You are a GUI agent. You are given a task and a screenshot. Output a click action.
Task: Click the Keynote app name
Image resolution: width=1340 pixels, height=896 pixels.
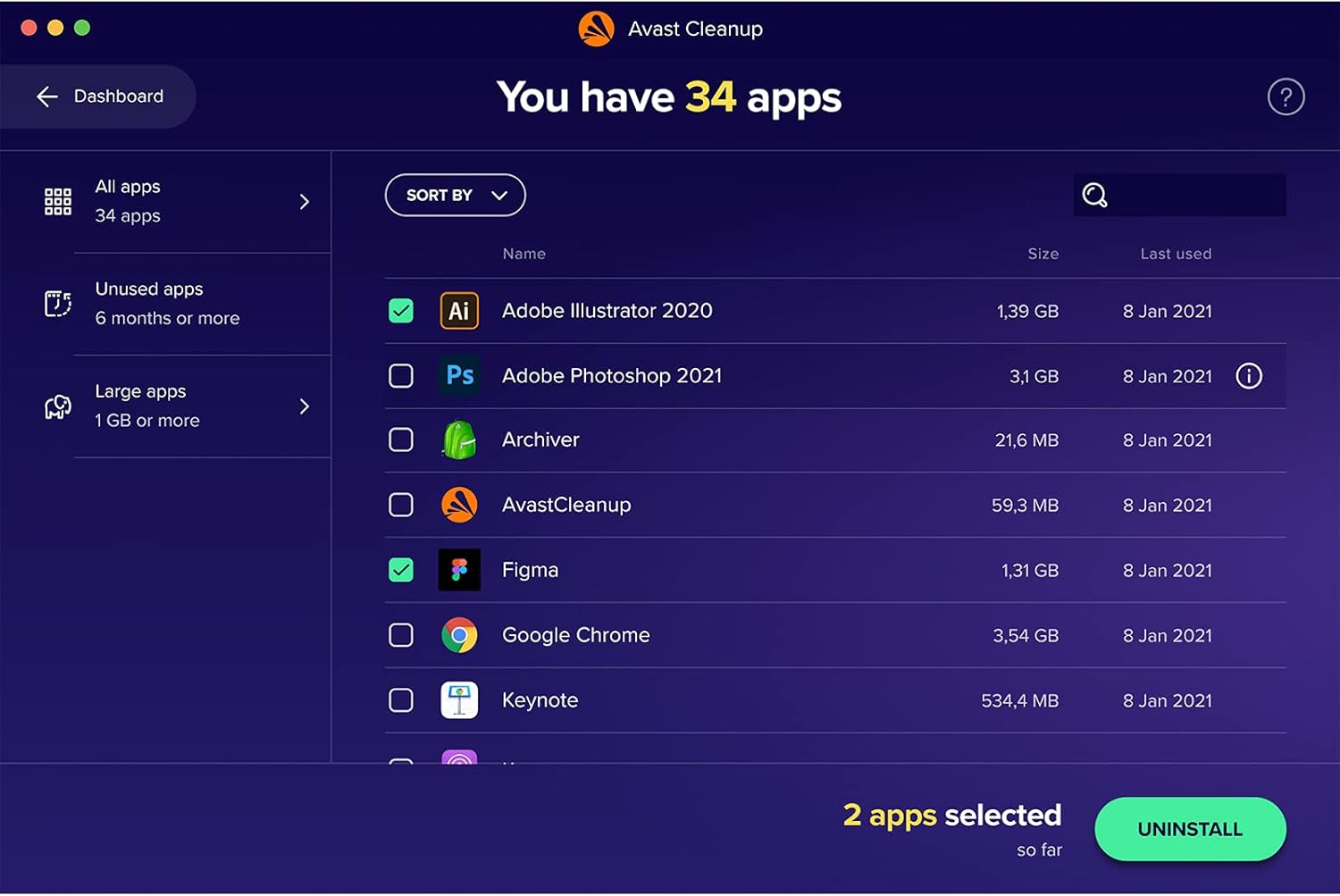(540, 700)
